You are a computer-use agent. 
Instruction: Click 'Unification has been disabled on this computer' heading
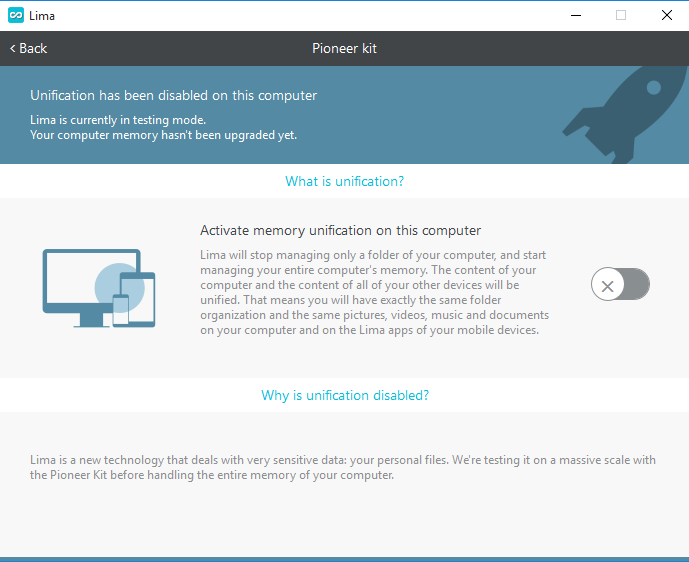coord(174,95)
